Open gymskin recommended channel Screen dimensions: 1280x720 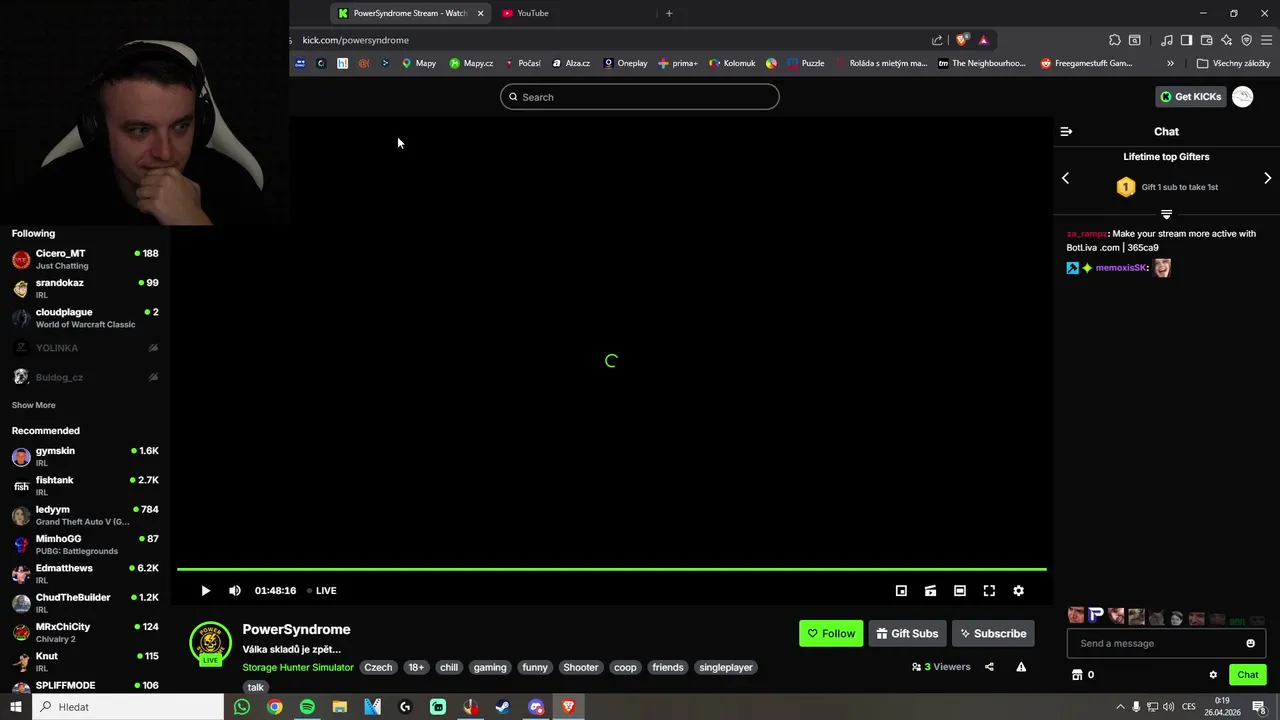[85, 456]
